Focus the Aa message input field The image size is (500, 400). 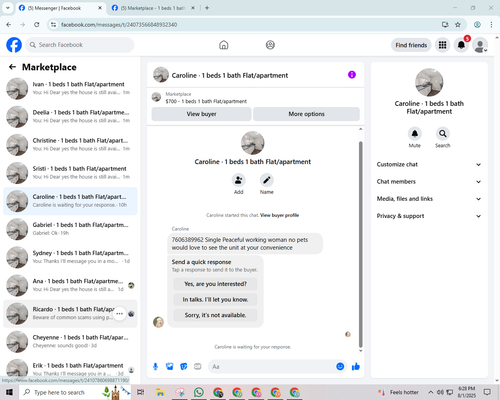click(x=272, y=367)
